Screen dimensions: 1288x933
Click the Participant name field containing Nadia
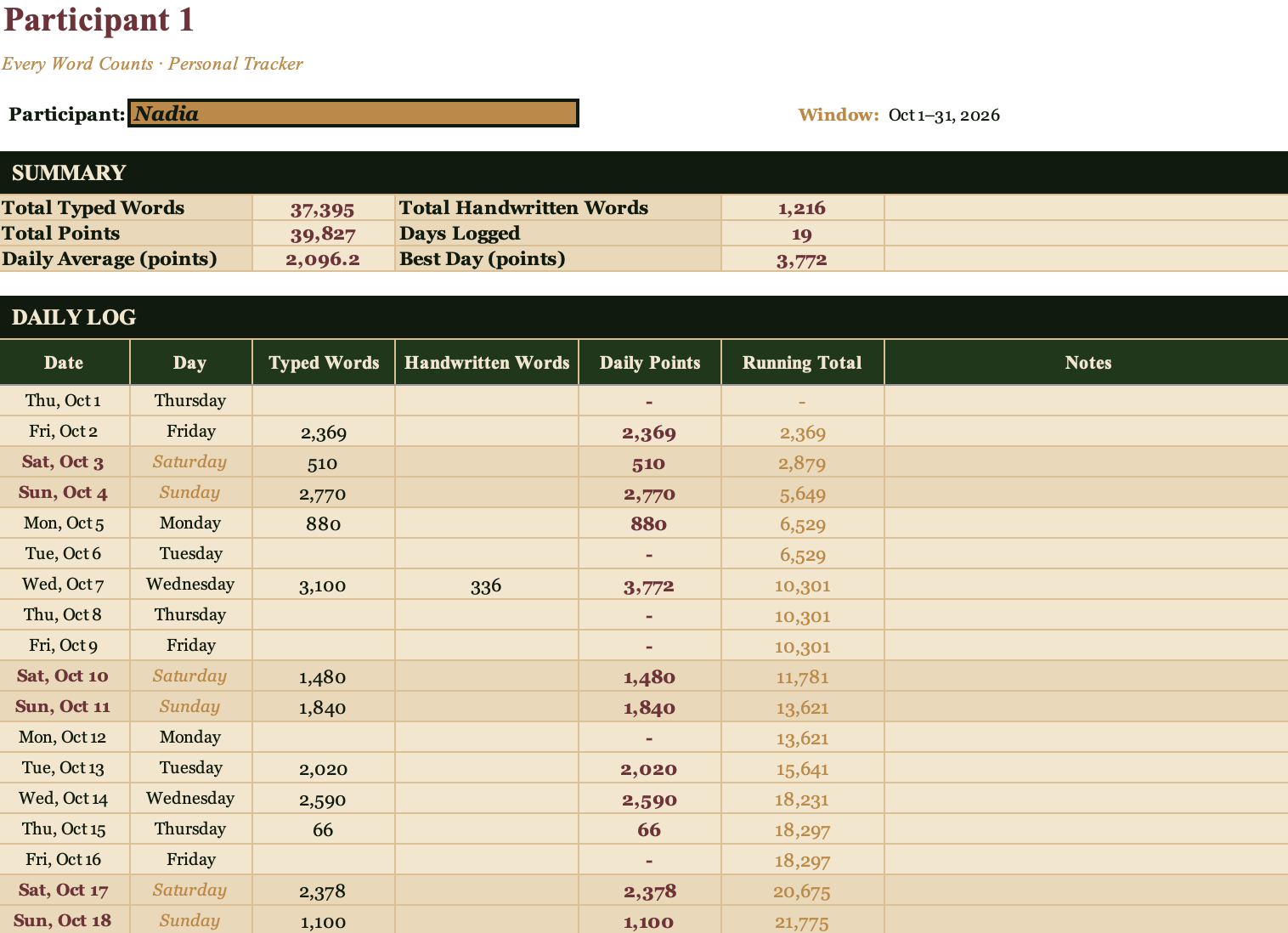[x=353, y=113]
